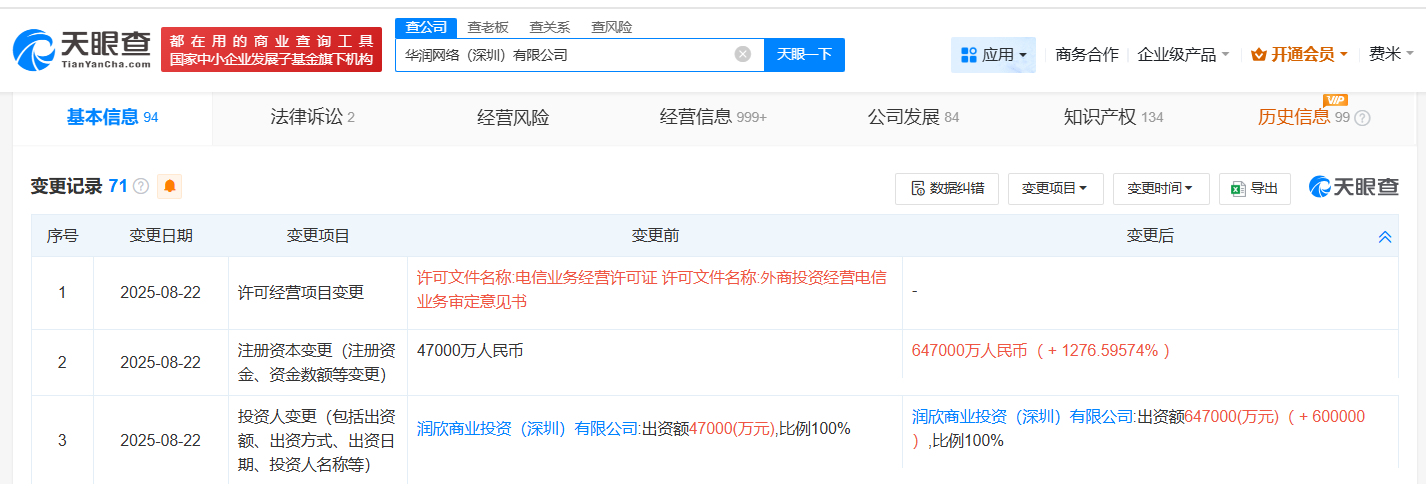The height and width of the screenshot is (484, 1426).
Task: Click the bell alert icon beside 变更记录
Action: tap(170, 186)
